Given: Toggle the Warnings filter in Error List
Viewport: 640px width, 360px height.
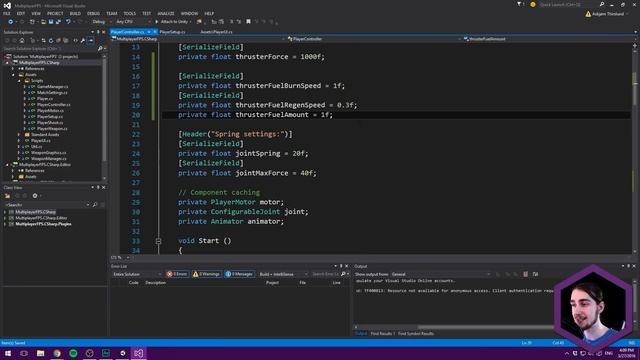Looking at the screenshot, I should pyautogui.click(x=206, y=274).
